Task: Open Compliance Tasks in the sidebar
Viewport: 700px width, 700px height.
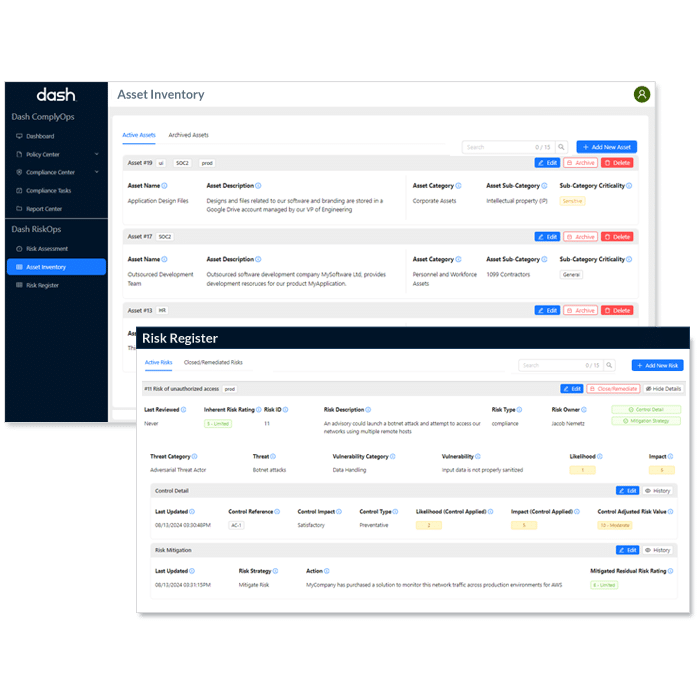Action: [44, 191]
